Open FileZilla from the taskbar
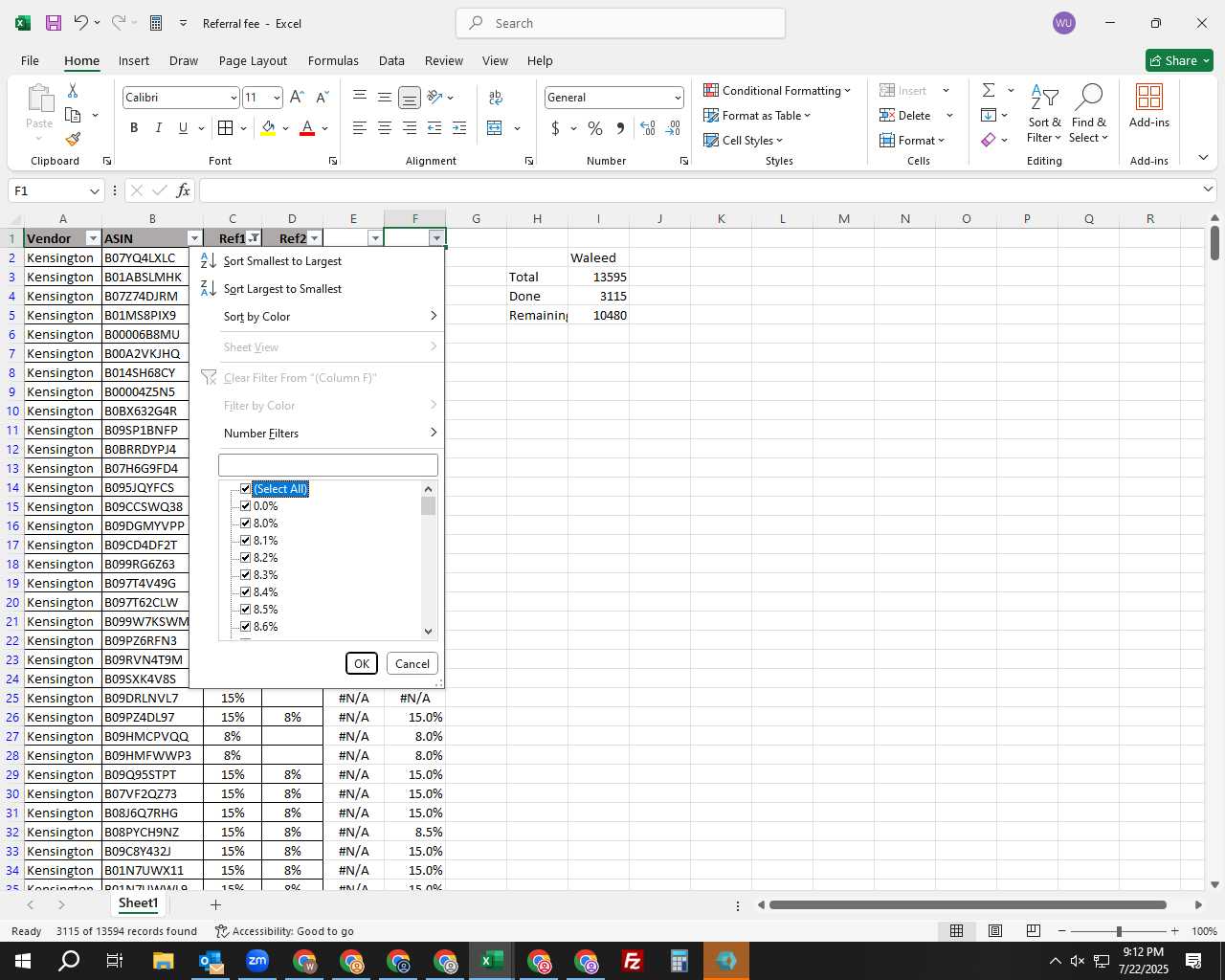 pos(632,961)
